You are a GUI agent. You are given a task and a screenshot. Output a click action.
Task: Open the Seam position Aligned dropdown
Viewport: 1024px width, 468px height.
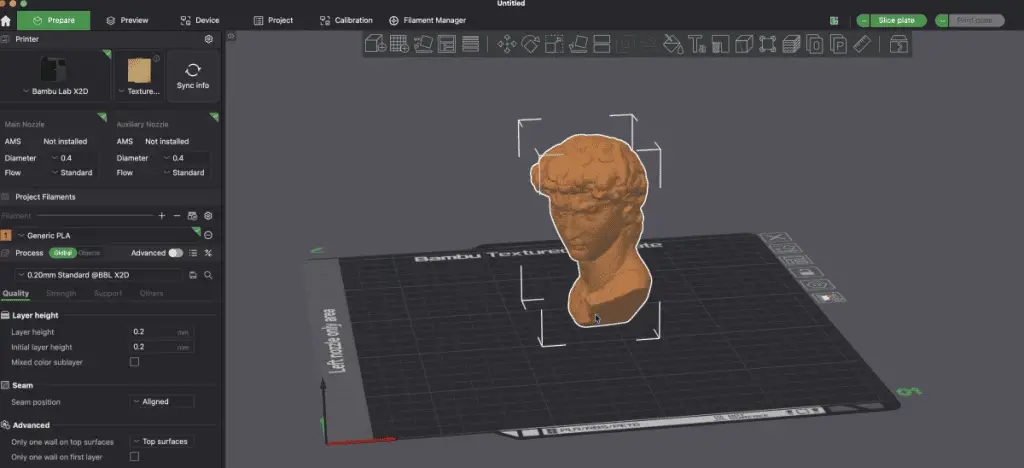pos(162,402)
